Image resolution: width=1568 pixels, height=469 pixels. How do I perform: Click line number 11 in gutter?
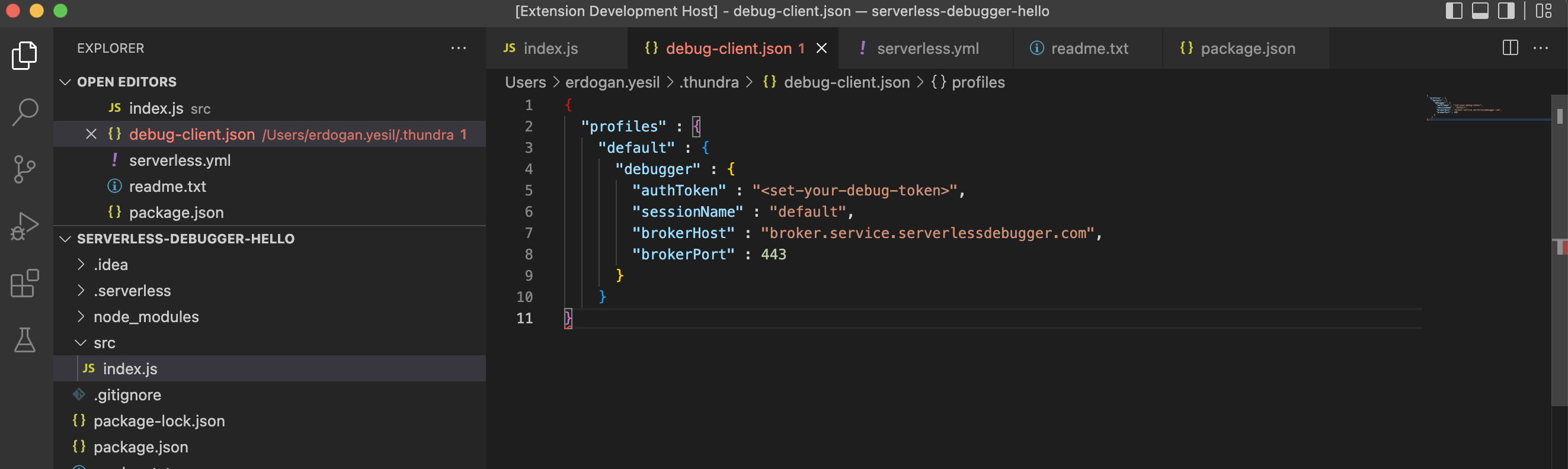coord(524,318)
